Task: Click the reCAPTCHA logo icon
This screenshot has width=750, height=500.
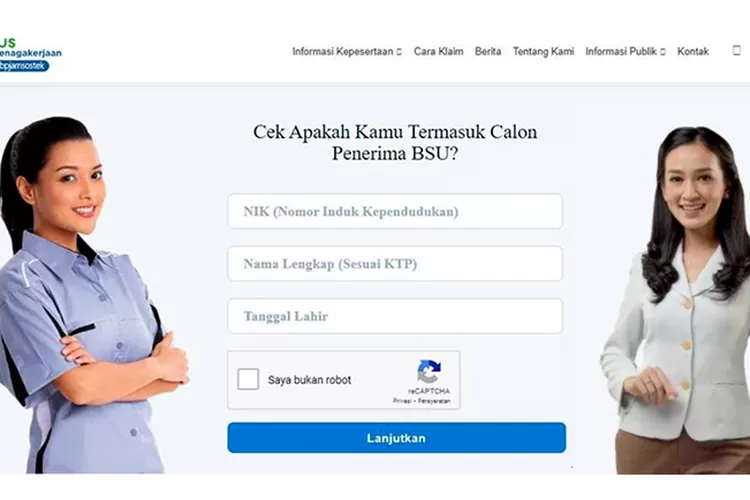Action: (x=429, y=372)
